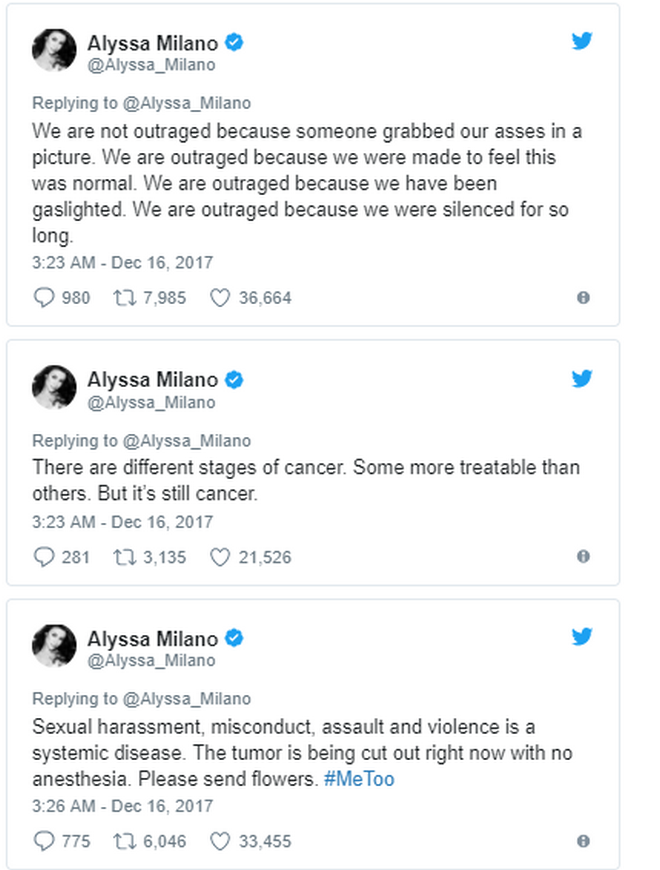Open the info icon on the cancer tweet
The height and width of the screenshot is (870, 660).
pos(583,557)
